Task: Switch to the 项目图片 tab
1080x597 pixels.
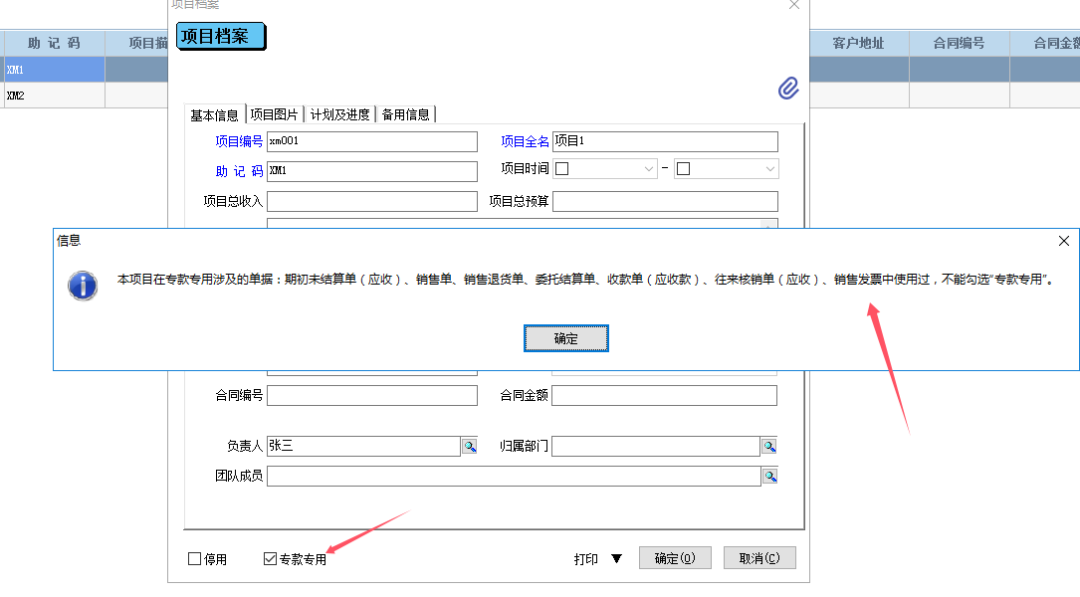Action: point(274,114)
